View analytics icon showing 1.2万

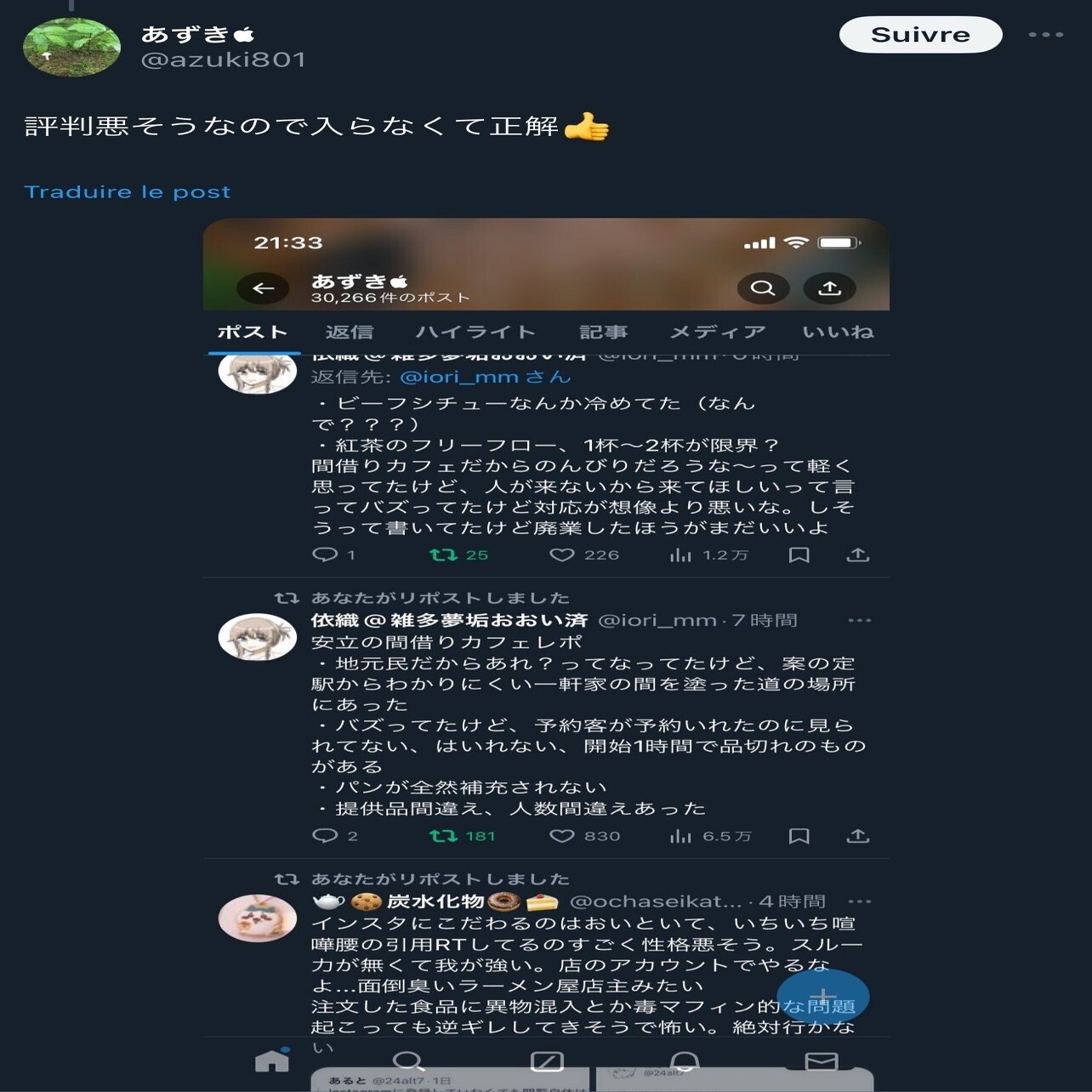point(680,555)
